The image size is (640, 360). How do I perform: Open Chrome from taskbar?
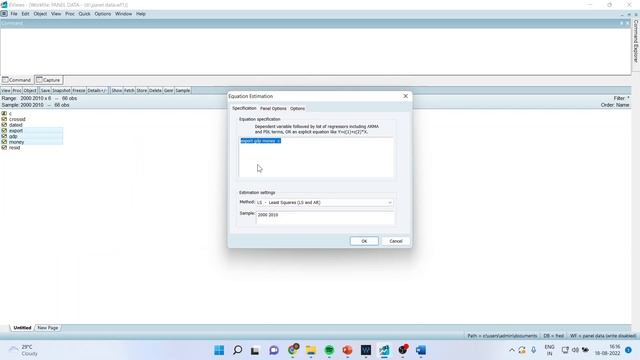pyautogui.click(x=293, y=350)
